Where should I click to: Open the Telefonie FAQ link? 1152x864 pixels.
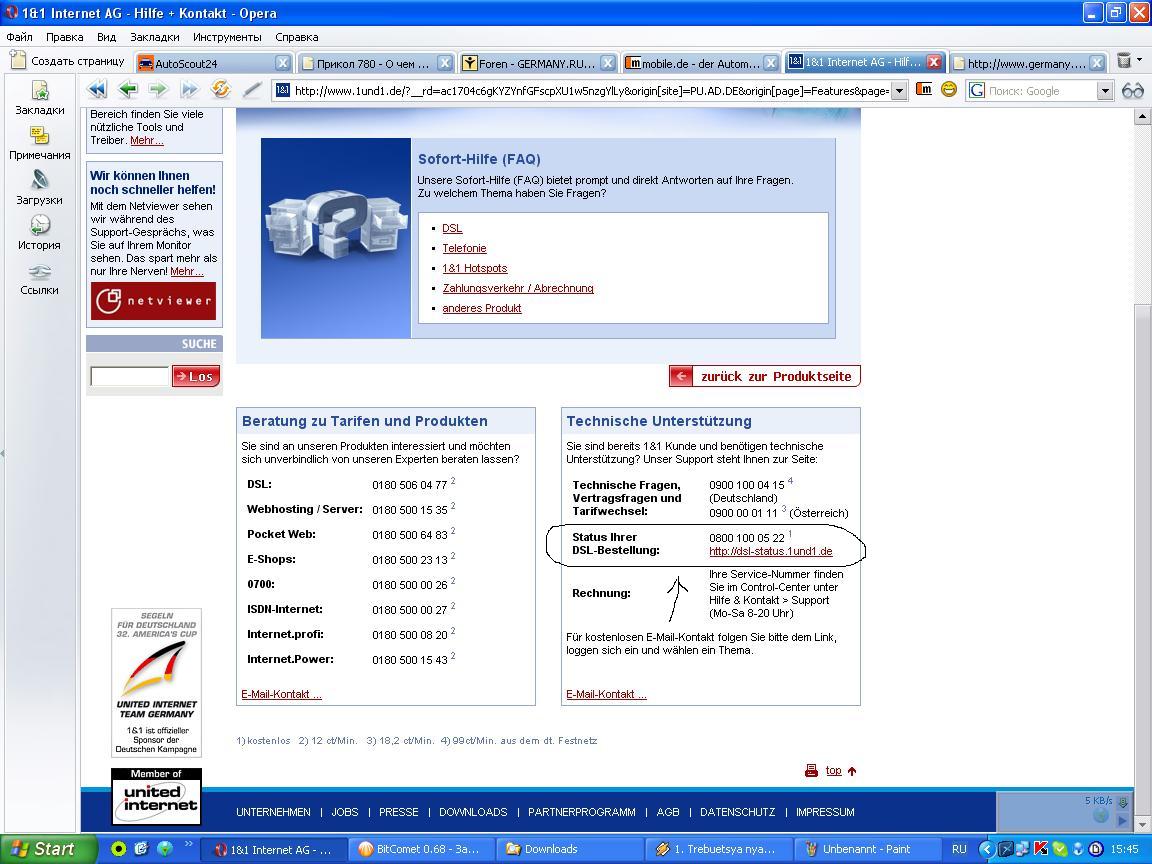[464, 248]
